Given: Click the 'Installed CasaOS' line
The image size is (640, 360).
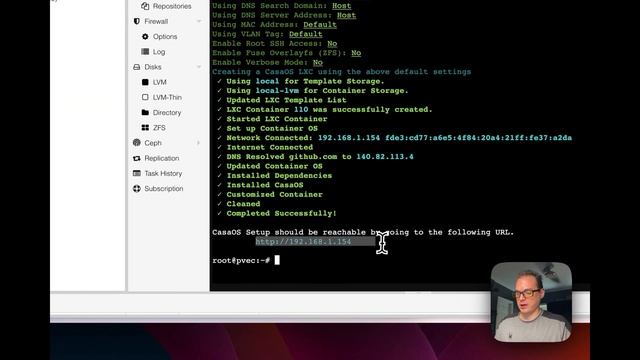Looking at the screenshot, I should tap(265, 185).
